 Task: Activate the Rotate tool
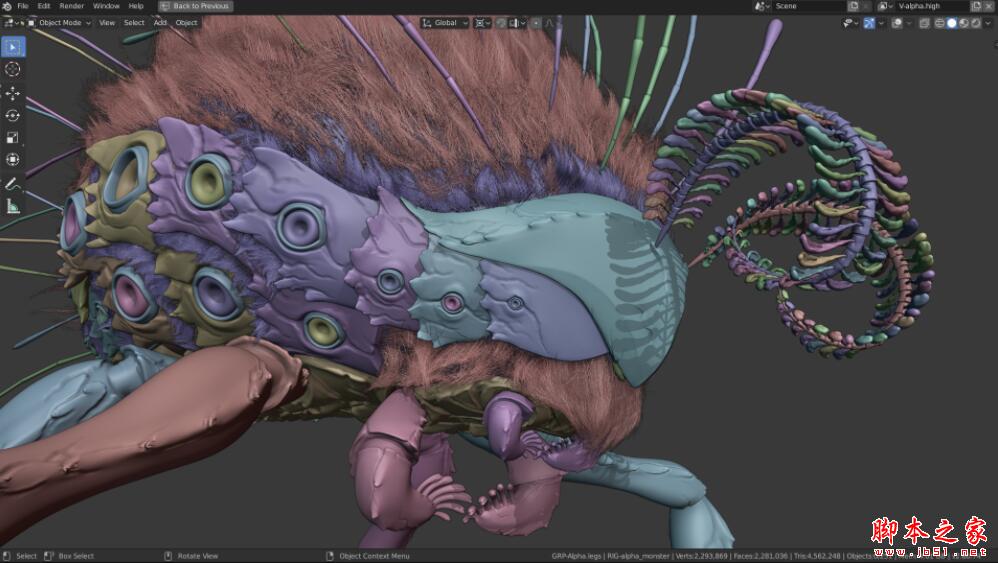[x=13, y=116]
